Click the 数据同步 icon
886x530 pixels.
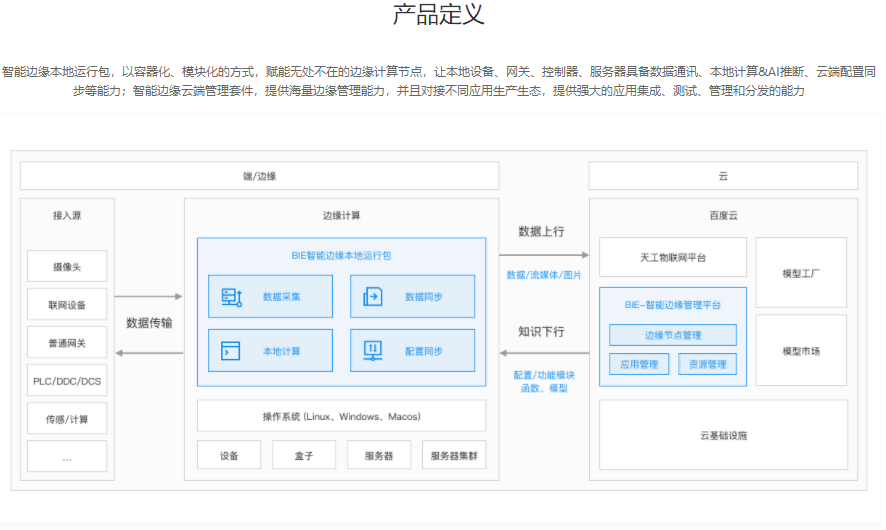pos(373,297)
